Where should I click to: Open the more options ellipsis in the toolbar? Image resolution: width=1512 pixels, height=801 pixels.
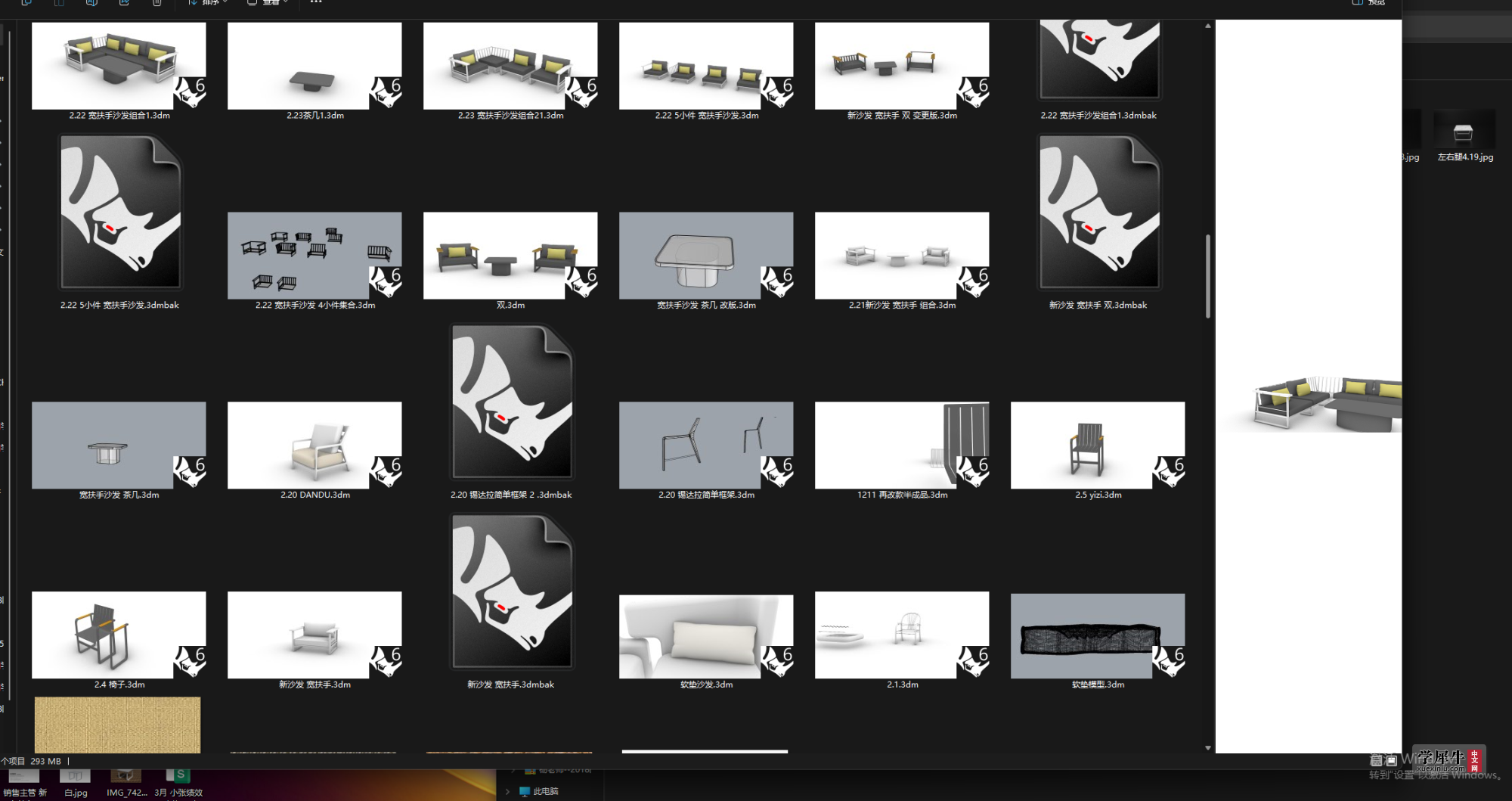coord(316,2)
